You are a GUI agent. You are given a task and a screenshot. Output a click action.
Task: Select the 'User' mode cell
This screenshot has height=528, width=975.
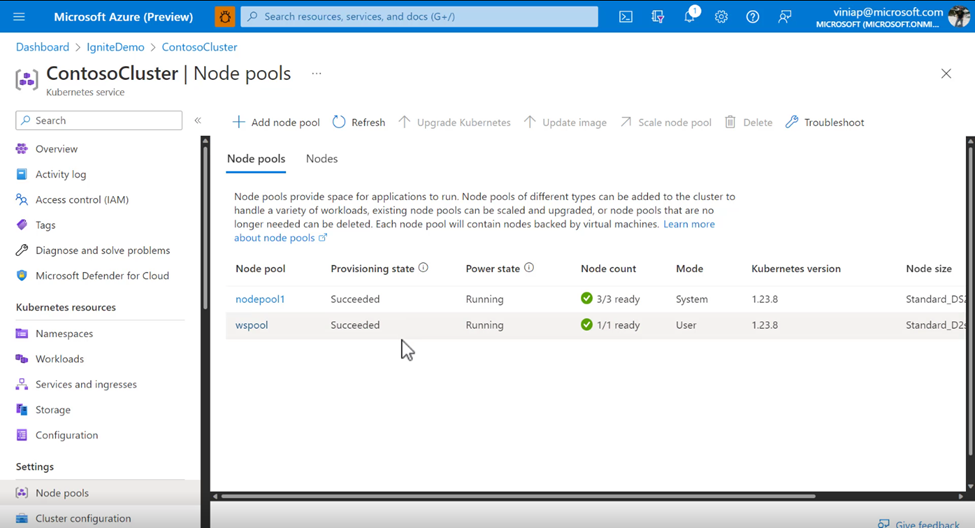(686, 325)
